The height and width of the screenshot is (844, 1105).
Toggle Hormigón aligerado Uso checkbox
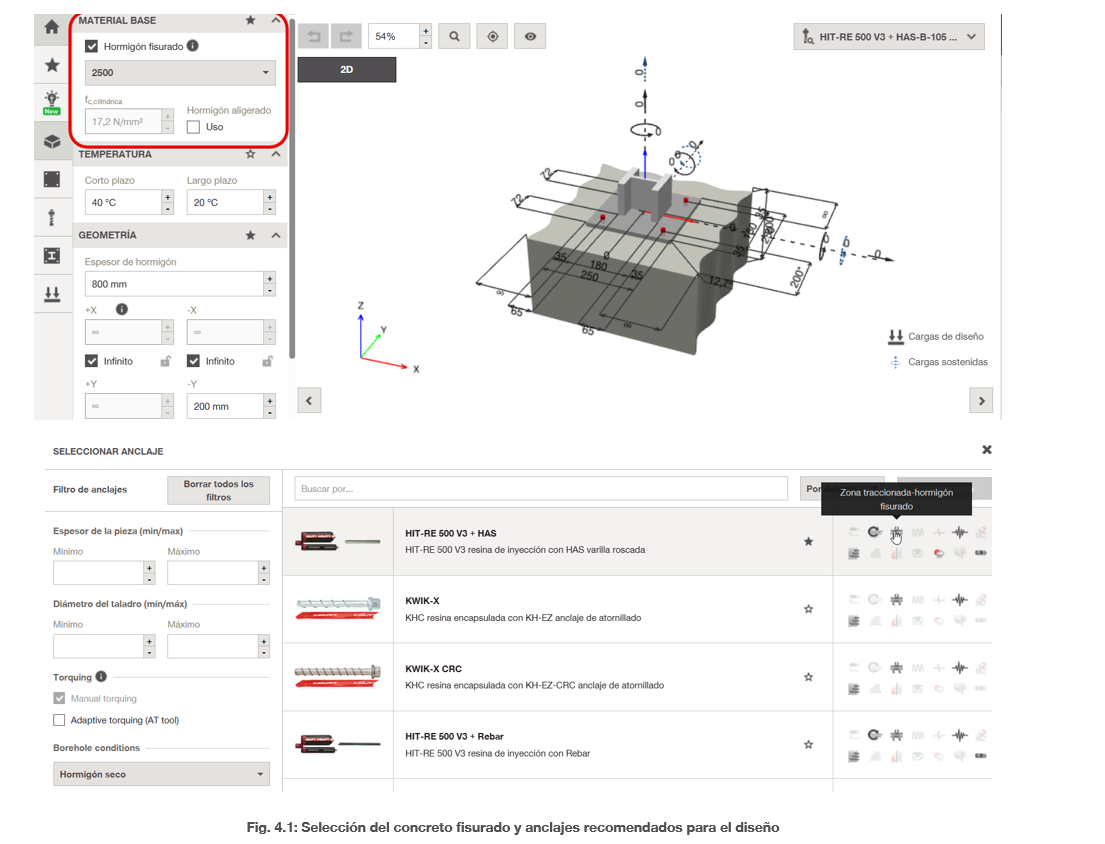pyautogui.click(x=193, y=127)
